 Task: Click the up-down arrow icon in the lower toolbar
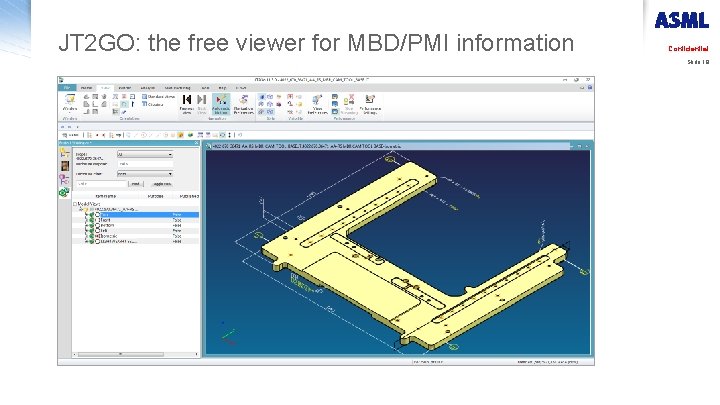(x=230, y=135)
